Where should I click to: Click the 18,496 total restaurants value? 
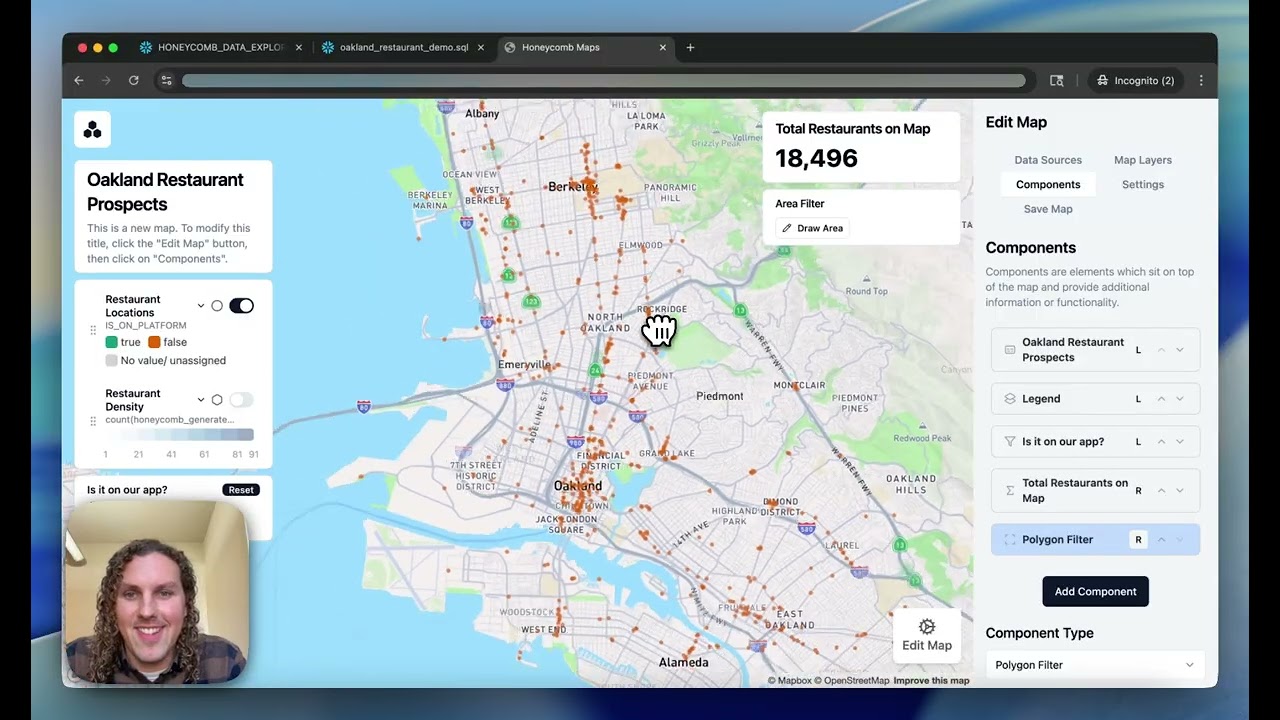[816, 158]
